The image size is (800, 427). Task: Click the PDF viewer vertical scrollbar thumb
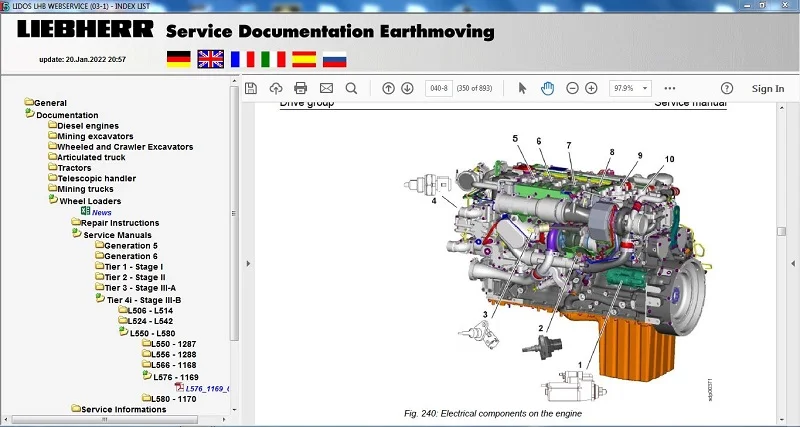781,231
